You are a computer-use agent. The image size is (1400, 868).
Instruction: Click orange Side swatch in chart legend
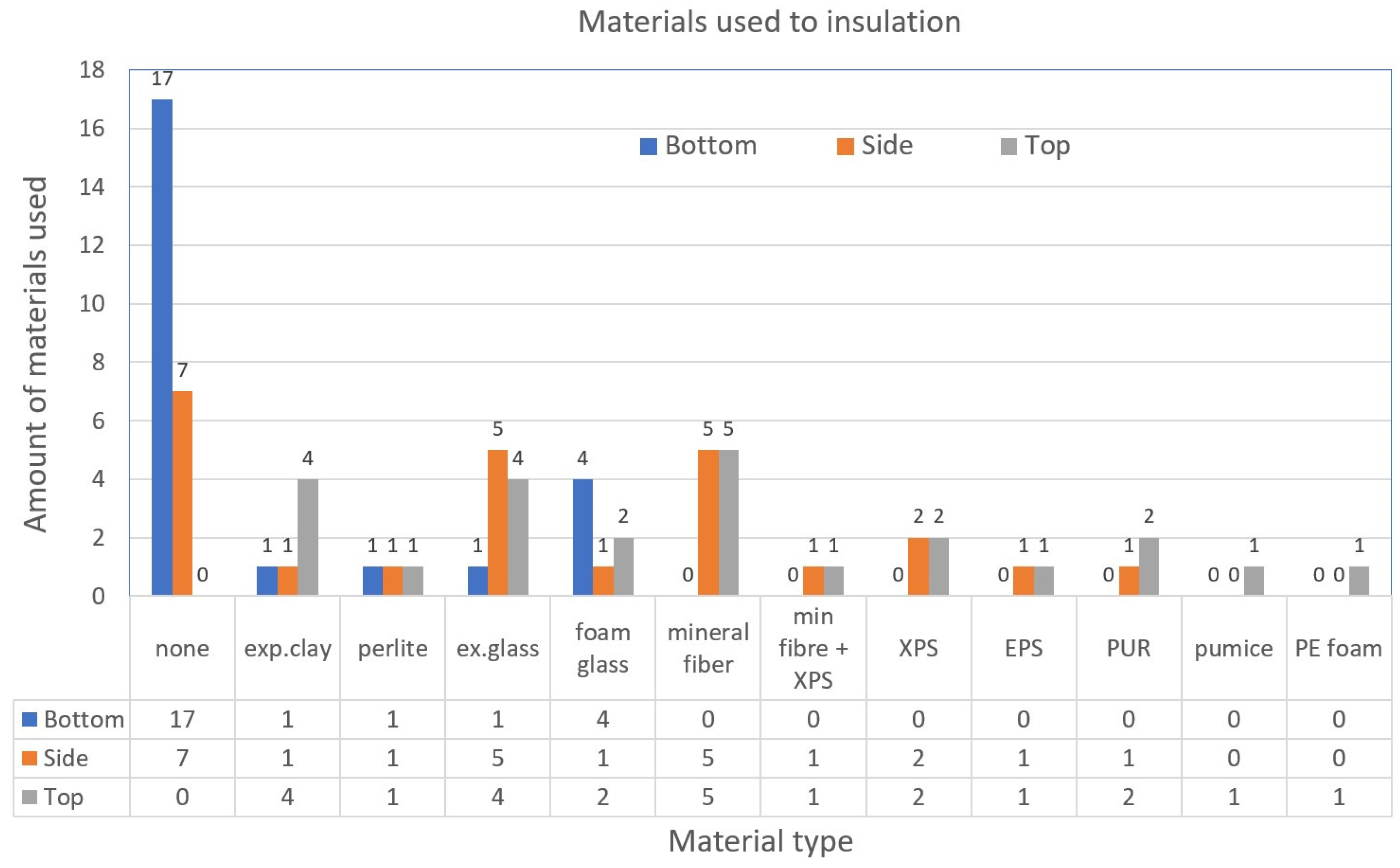click(x=845, y=147)
